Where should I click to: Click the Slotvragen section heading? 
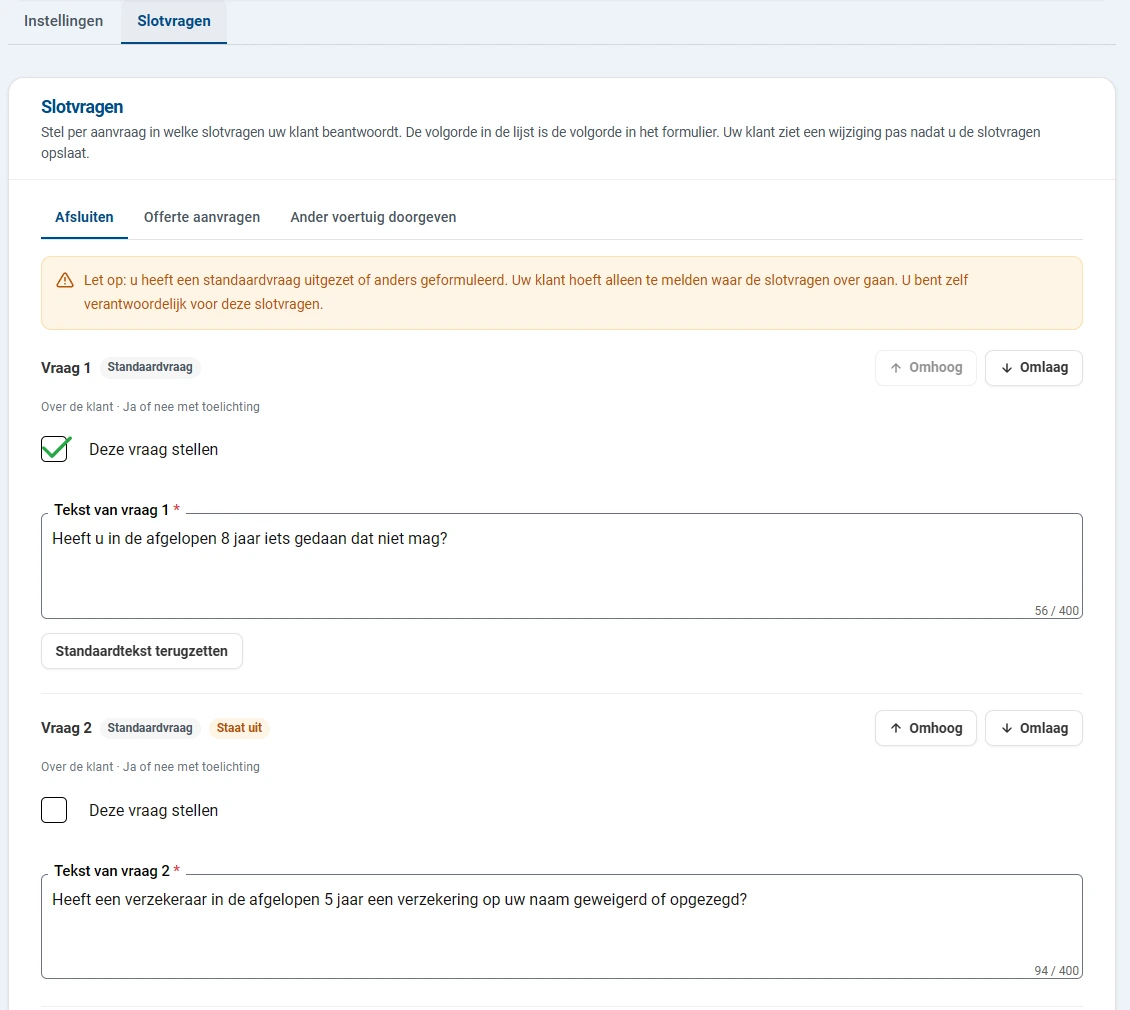(82, 107)
